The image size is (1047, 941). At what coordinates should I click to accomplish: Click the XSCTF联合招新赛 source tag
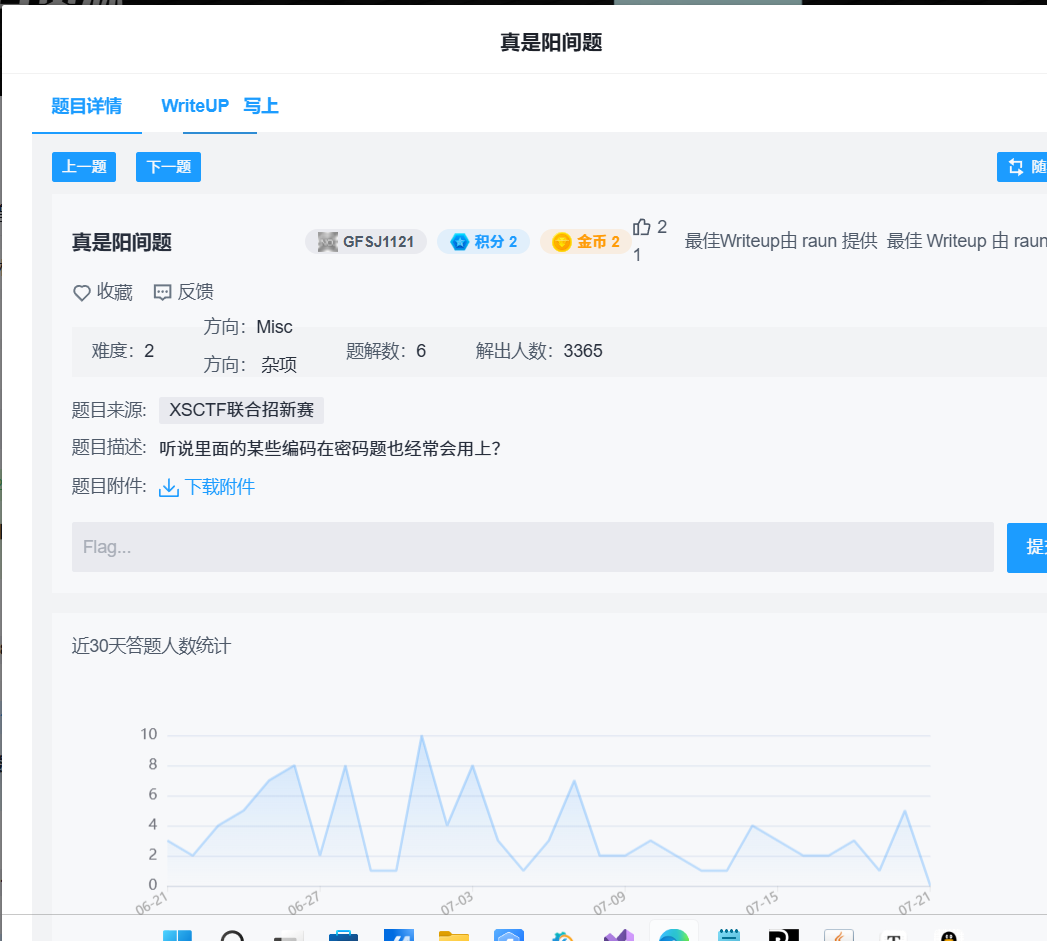point(240,410)
